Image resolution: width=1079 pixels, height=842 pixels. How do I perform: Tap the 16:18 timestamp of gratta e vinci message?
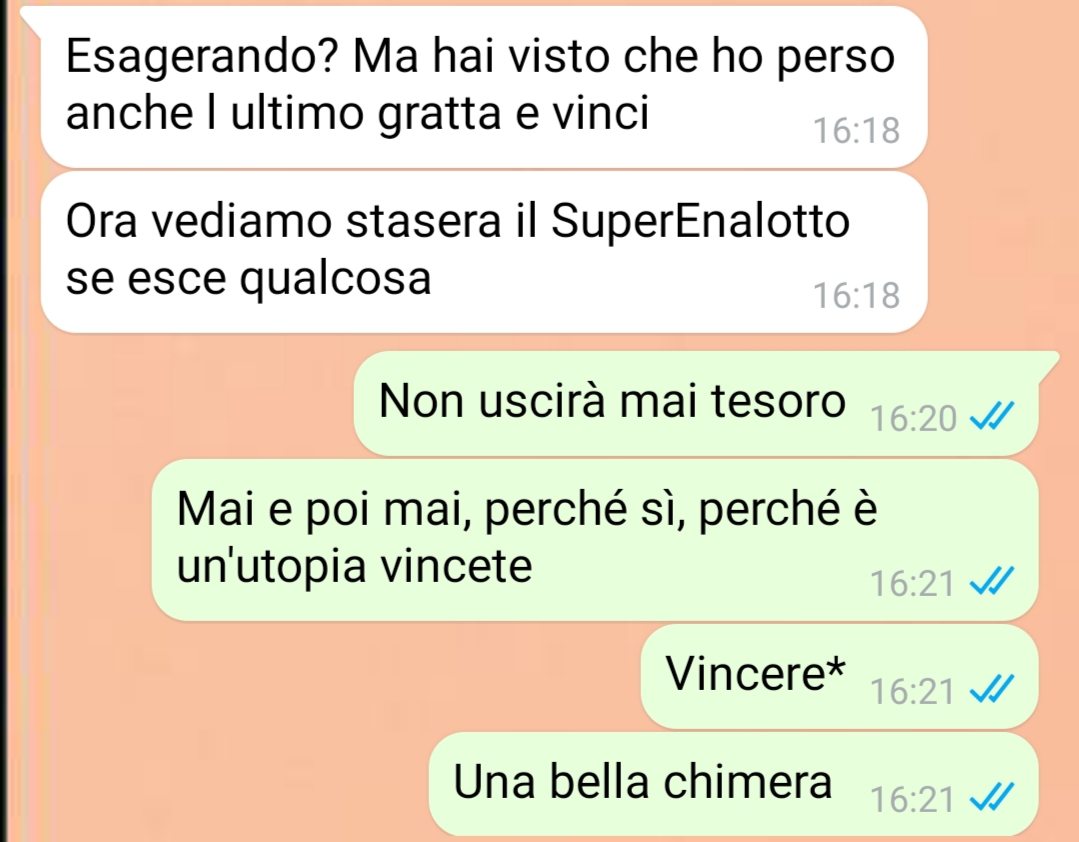[x=856, y=130]
